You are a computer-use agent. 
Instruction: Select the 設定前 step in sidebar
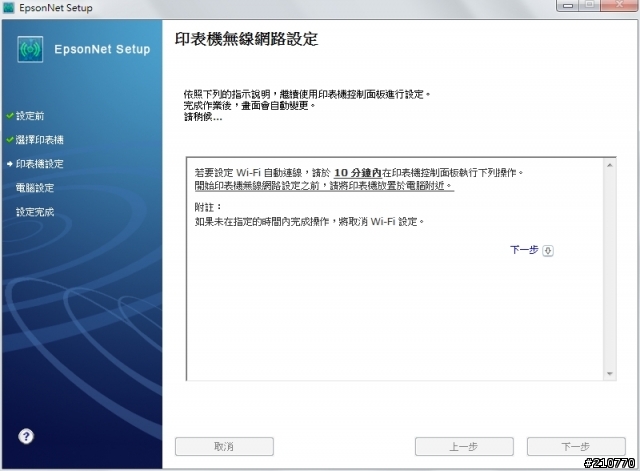tap(30, 116)
